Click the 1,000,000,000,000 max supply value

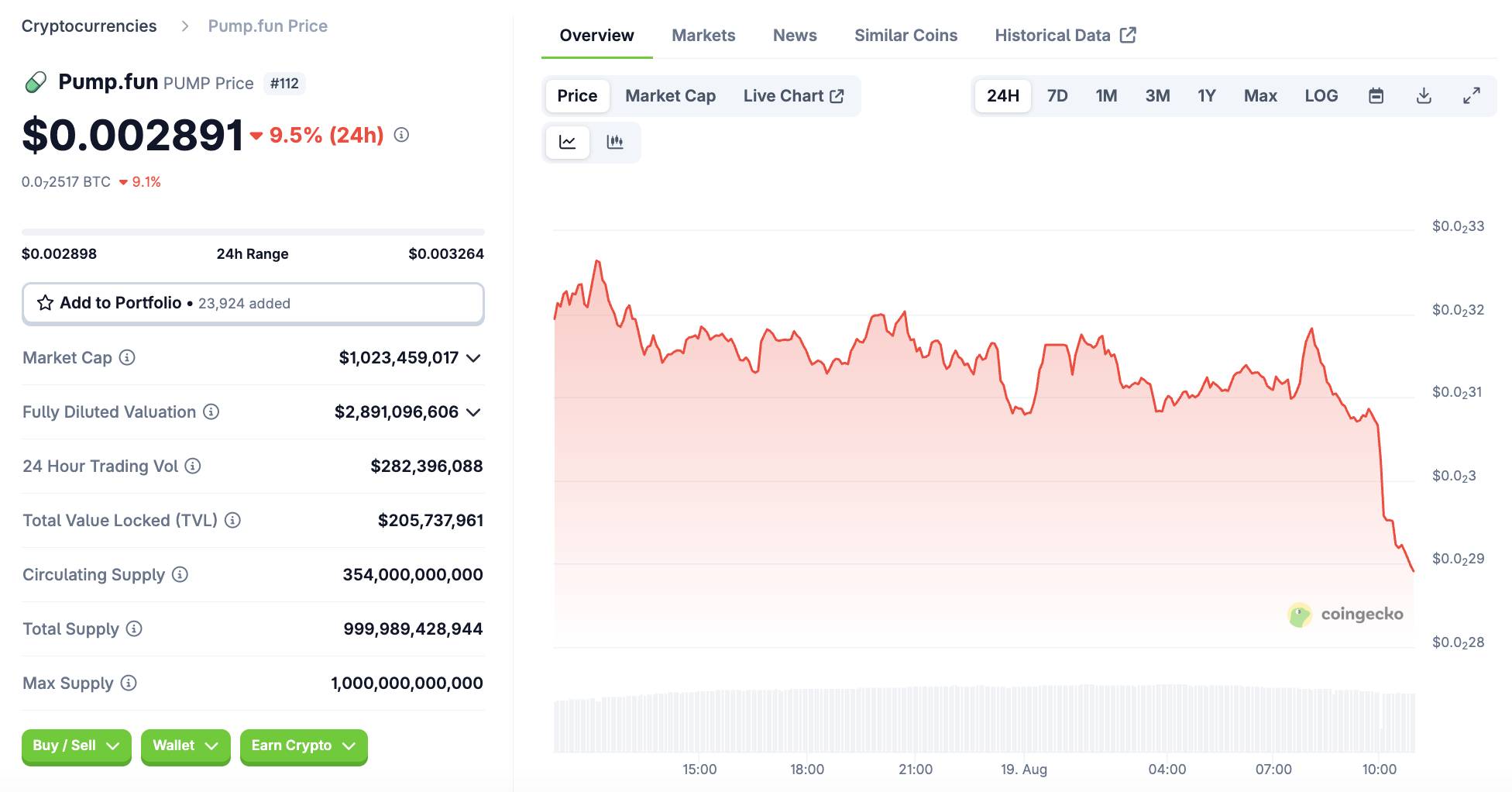[x=407, y=683]
